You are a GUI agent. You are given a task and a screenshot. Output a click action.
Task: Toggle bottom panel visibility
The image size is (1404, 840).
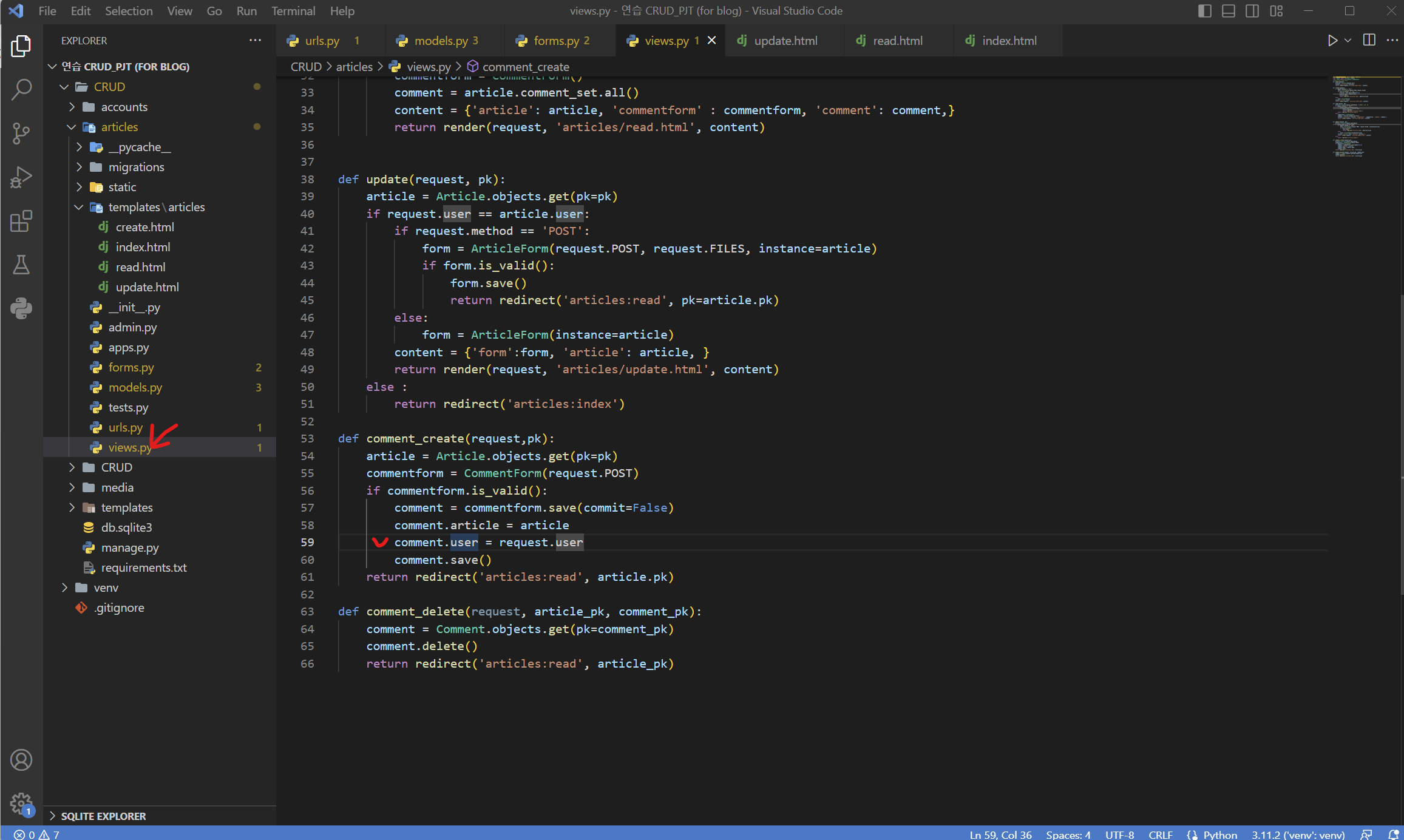(1229, 11)
